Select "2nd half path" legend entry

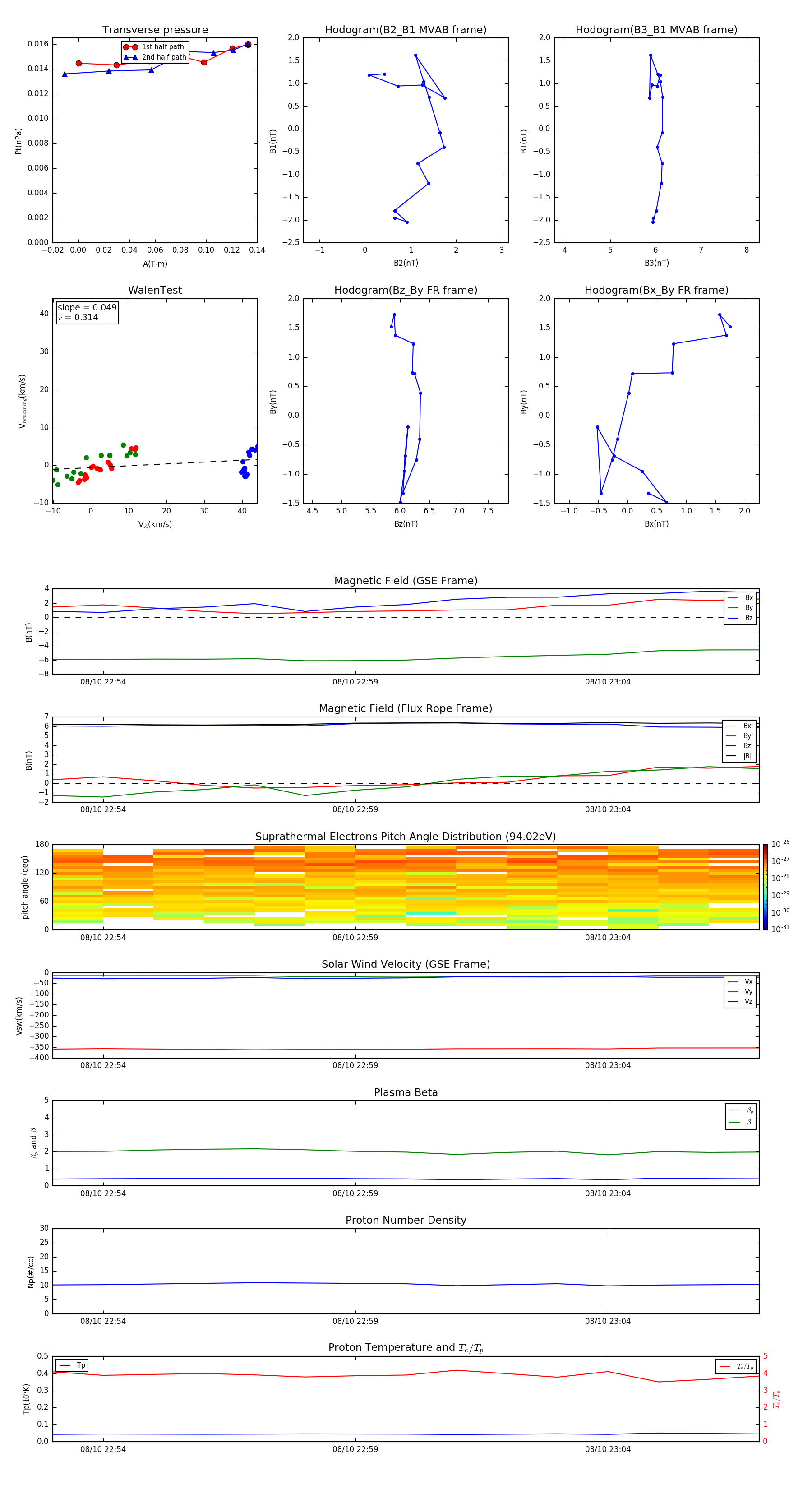click(x=155, y=57)
